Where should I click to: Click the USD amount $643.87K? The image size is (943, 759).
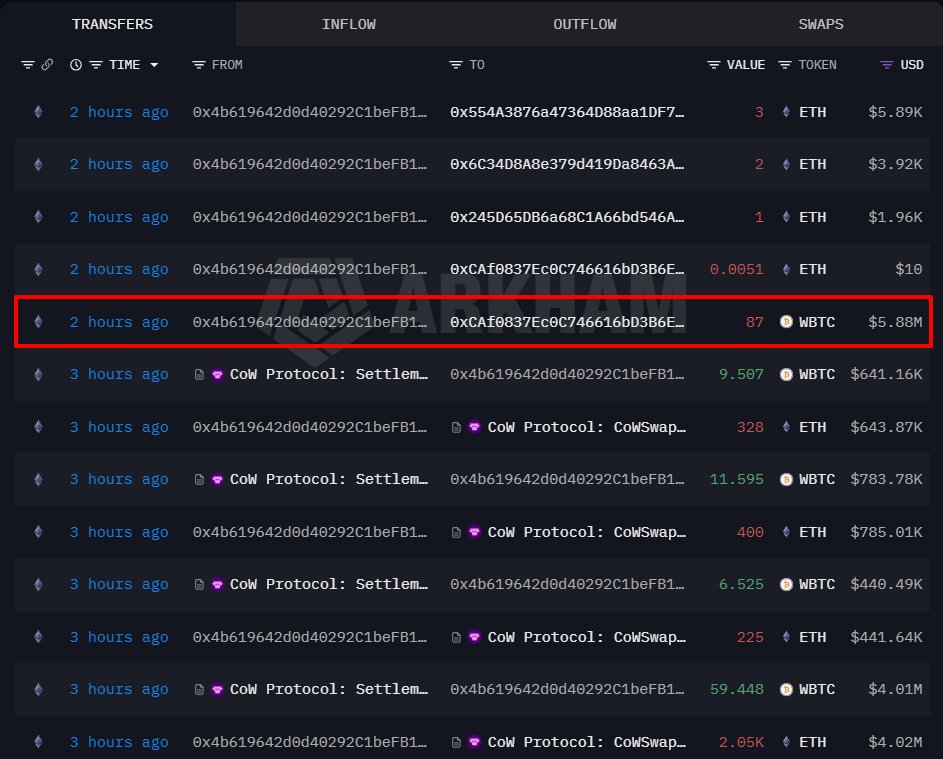(886, 427)
